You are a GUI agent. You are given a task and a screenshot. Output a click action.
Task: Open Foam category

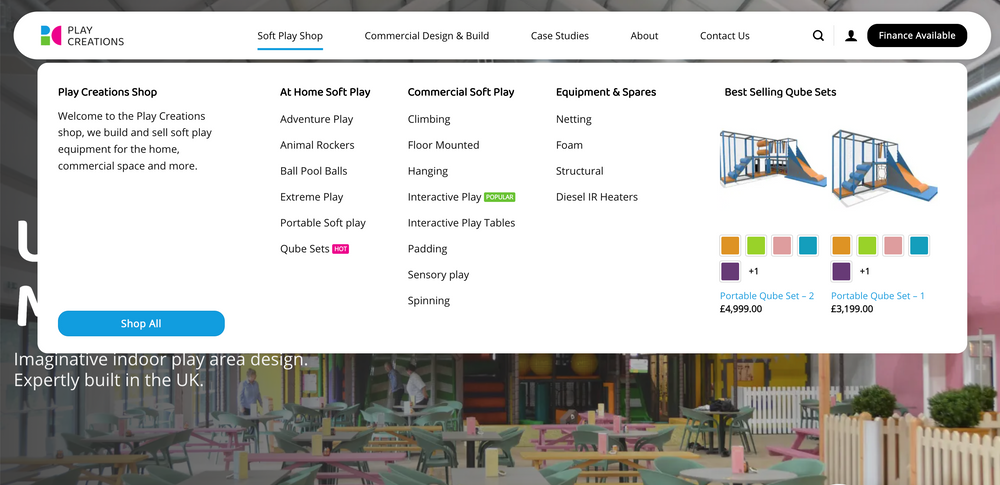coord(569,145)
